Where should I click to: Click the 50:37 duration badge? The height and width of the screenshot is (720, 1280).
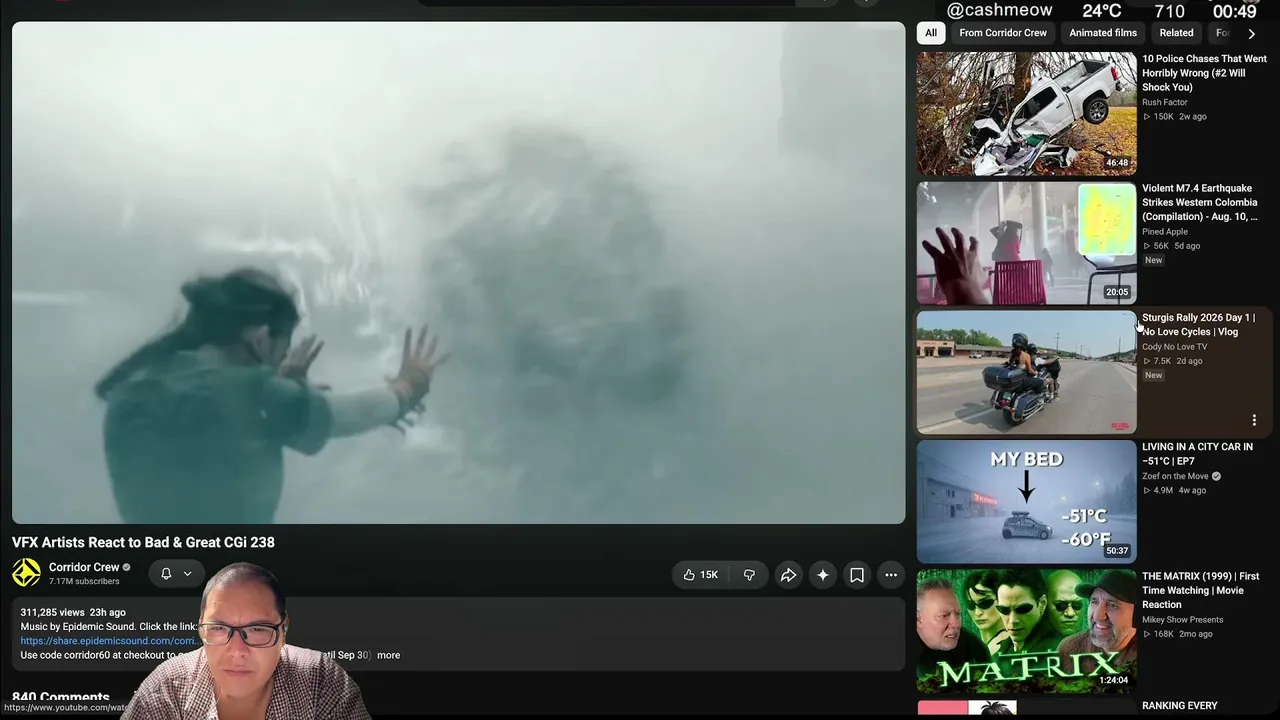click(1117, 551)
